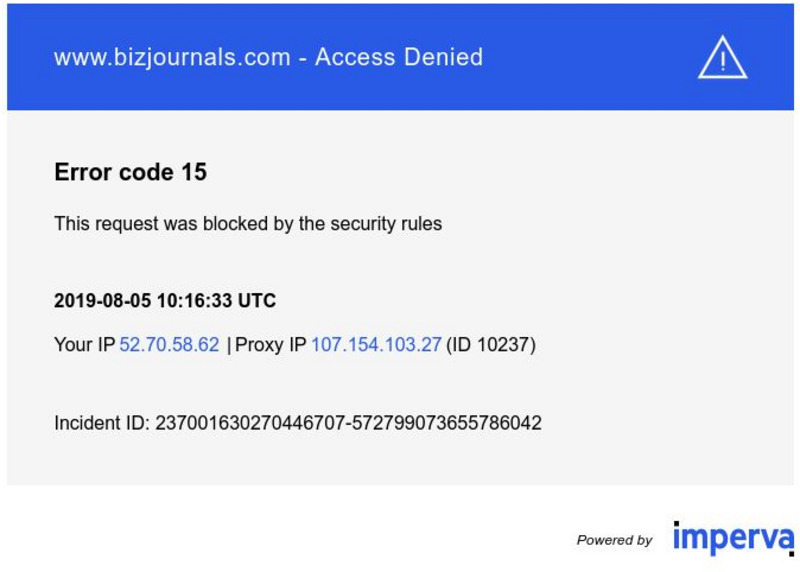Click the number 15 in the error heading
Screen dimensions: 800x572
(x=193, y=172)
